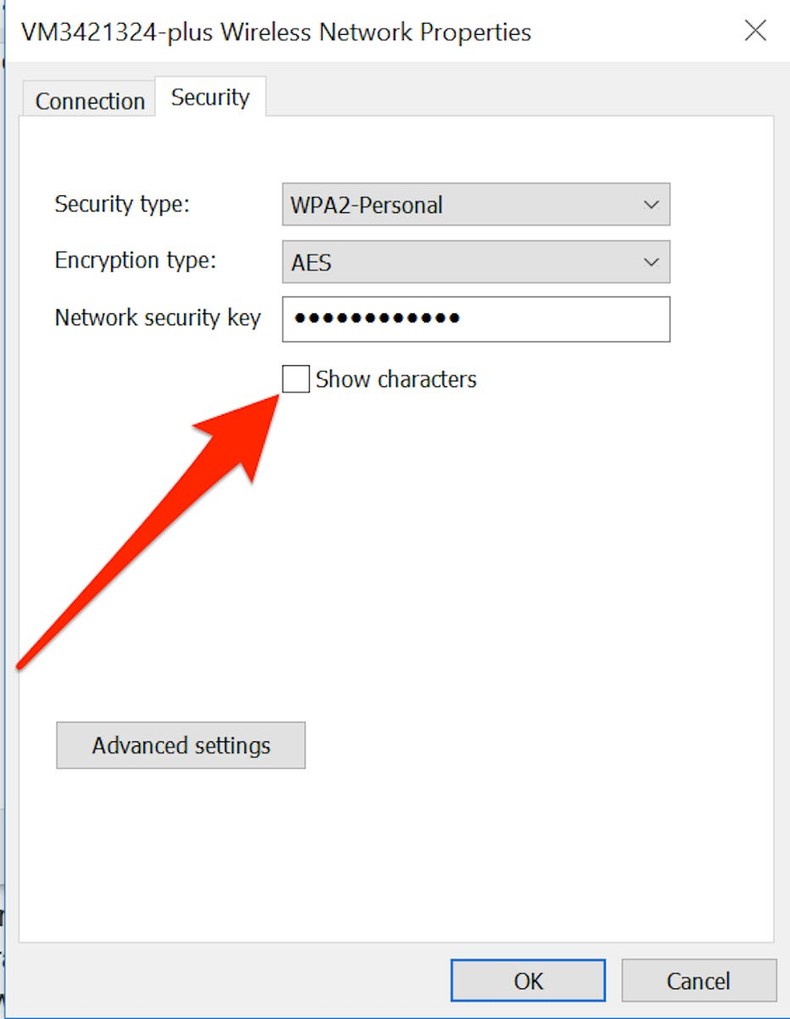The width and height of the screenshot is (790, 1019).
Task: Cancel out of the properties dialog
Action: (x=698, y=980)
